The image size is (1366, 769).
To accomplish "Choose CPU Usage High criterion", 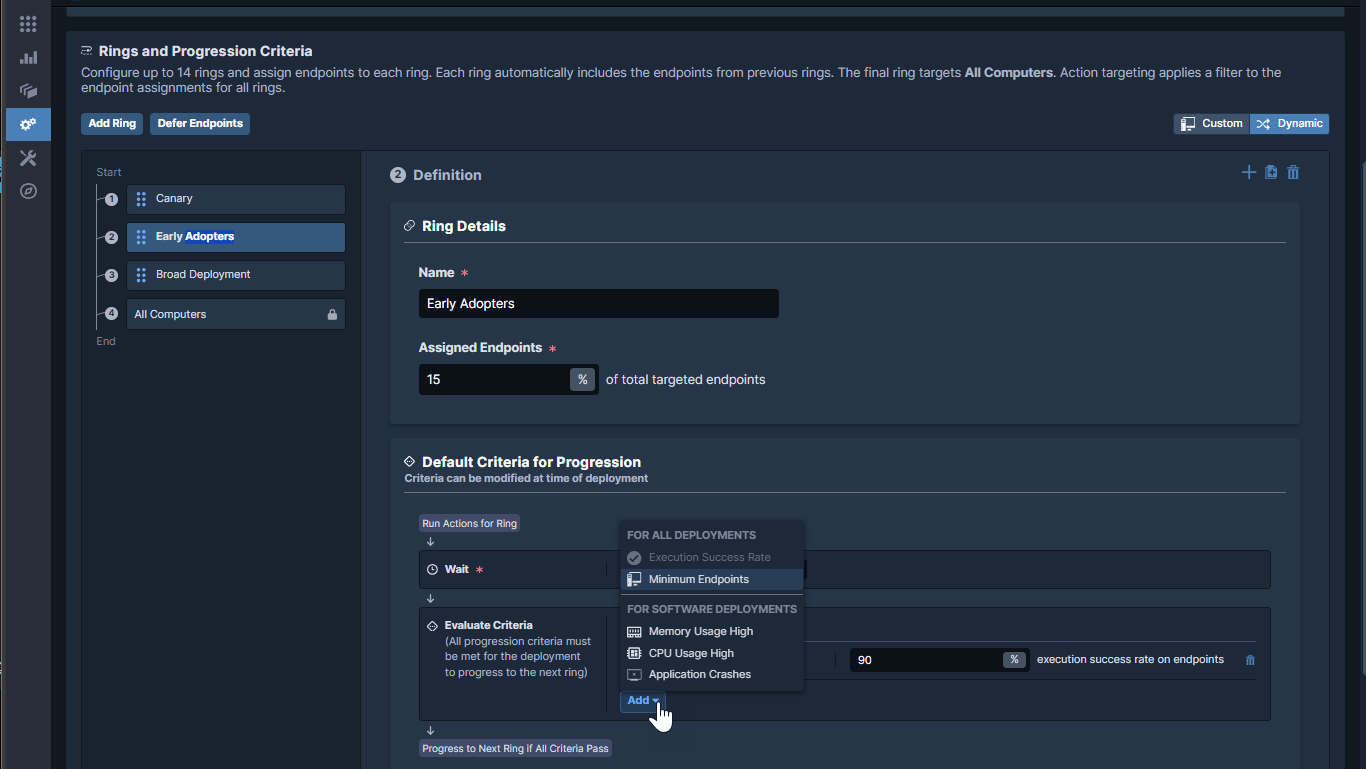I will pos(712,653).
